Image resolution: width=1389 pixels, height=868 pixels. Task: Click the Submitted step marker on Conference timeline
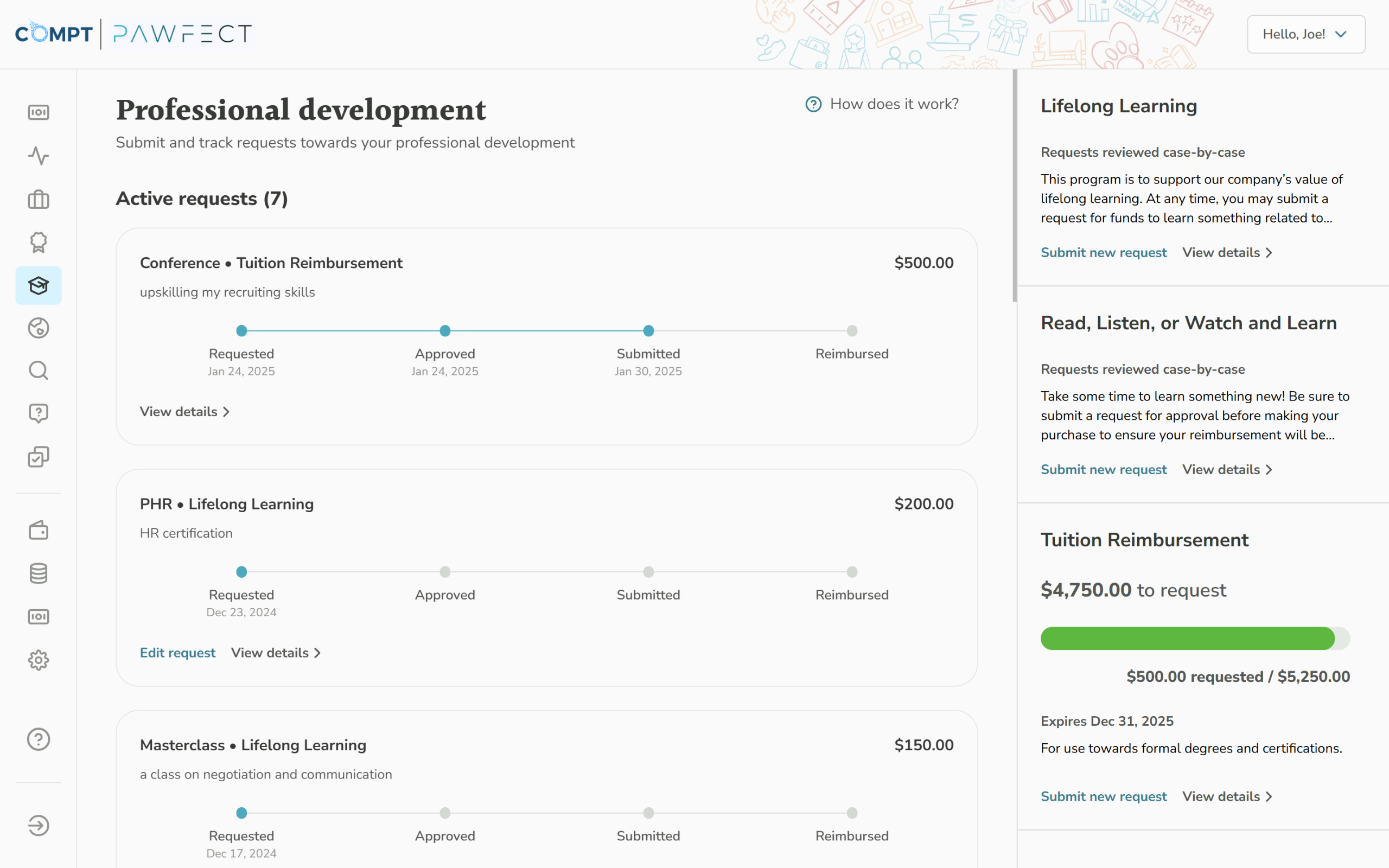click(x=648, y=331)
